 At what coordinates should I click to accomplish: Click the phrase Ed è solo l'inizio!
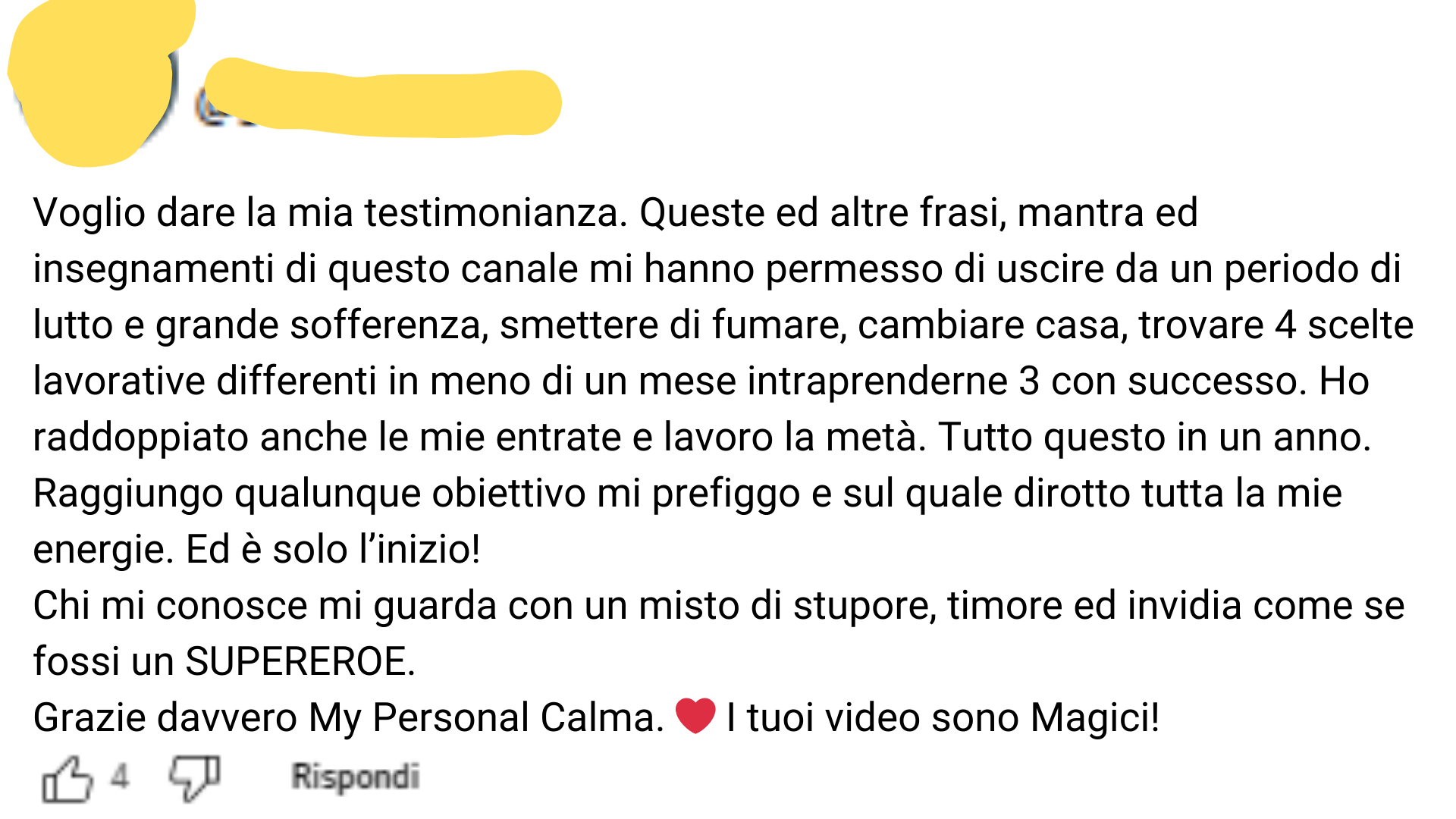tap(333, 549)
